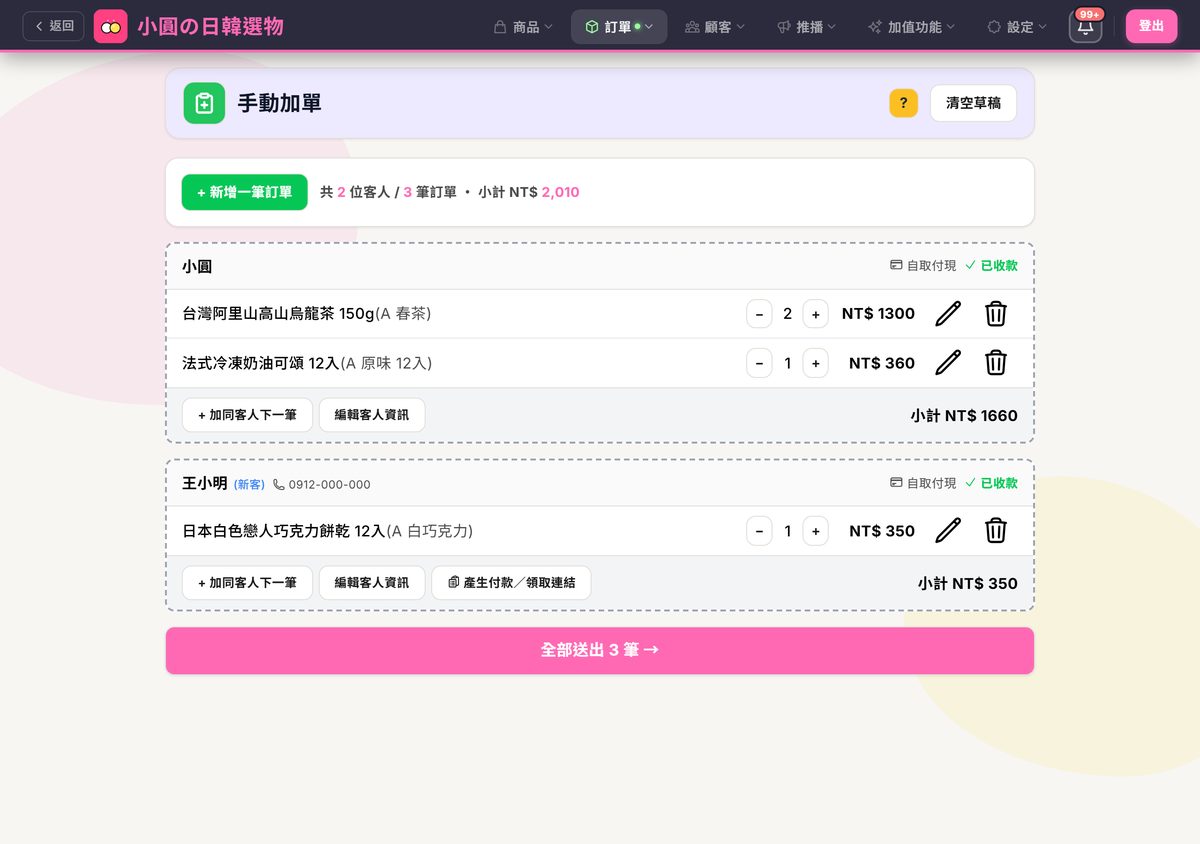Screen dimensions: 1200x844
Task: Expand the 推播 navigation menu
Action: [807, 27]
